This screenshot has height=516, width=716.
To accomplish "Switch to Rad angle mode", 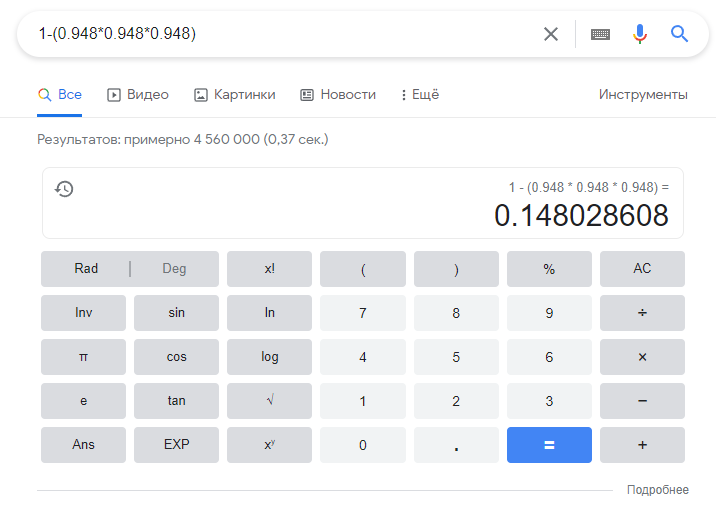I will (x=86, y=269).
